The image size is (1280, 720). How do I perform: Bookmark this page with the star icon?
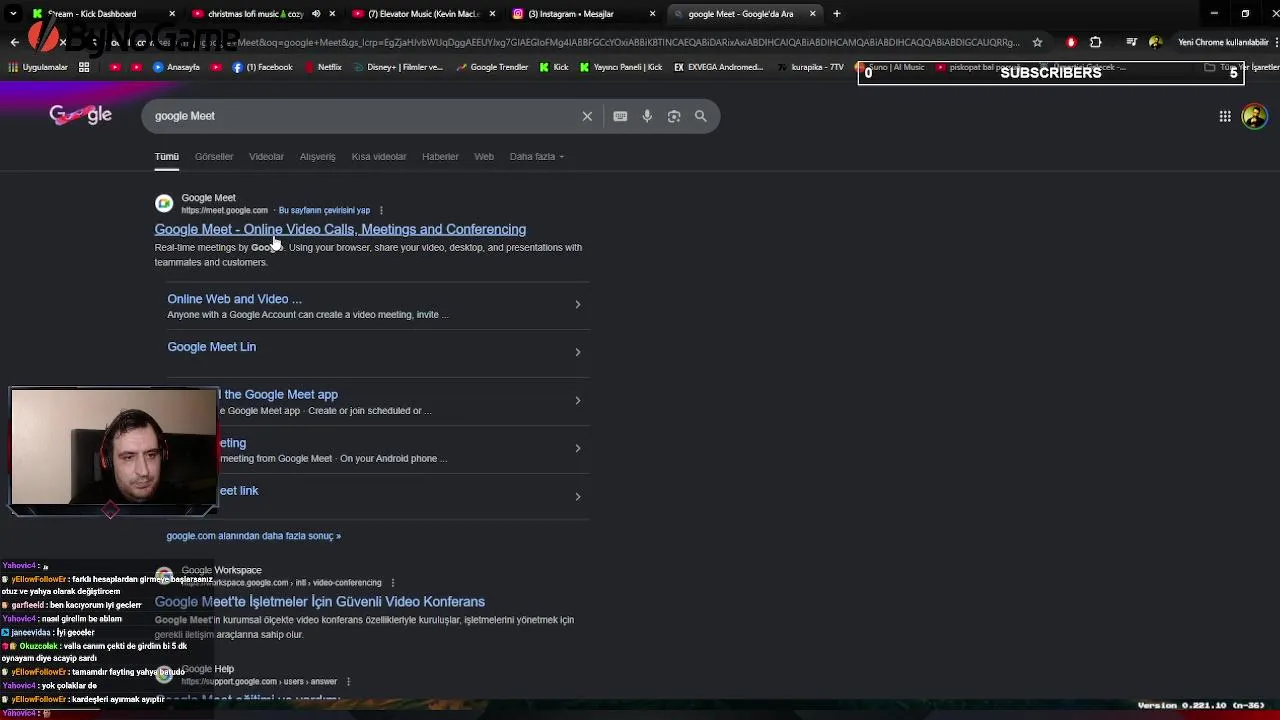click(x=1037, y=42)
